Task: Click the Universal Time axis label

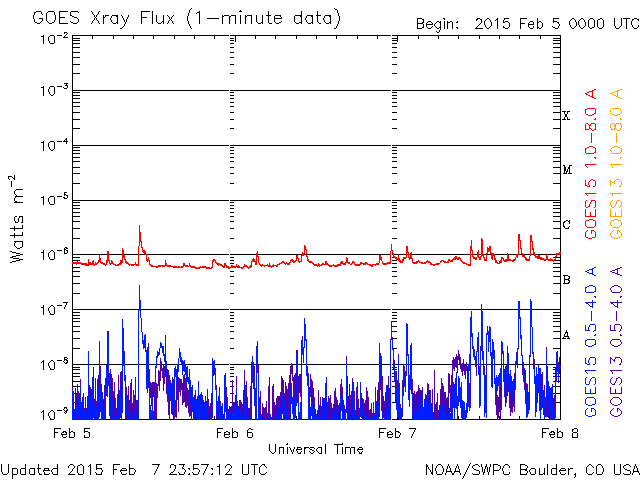Action: click(315, 449)
